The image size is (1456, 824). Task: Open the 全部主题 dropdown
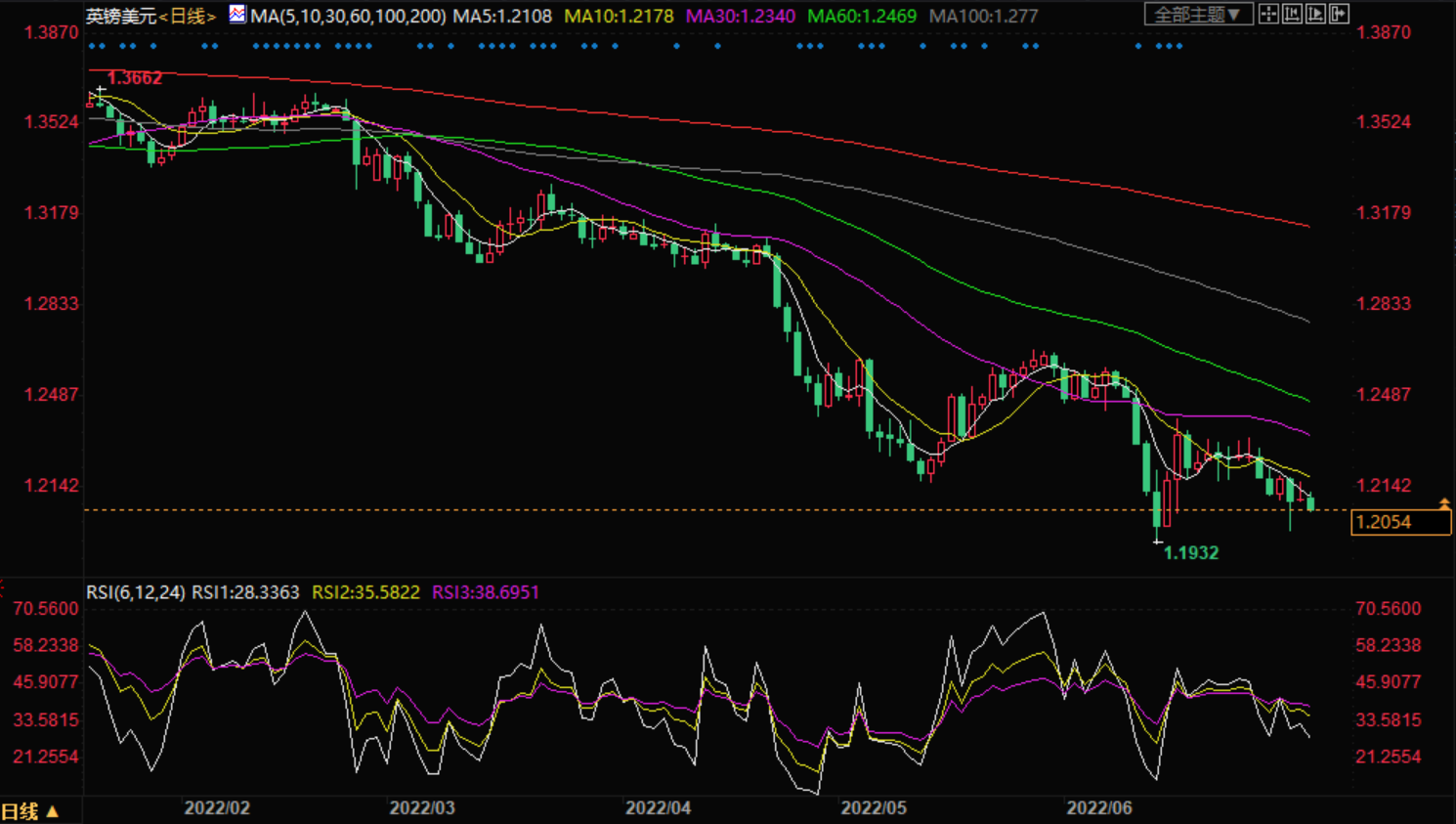[1199, 15]
